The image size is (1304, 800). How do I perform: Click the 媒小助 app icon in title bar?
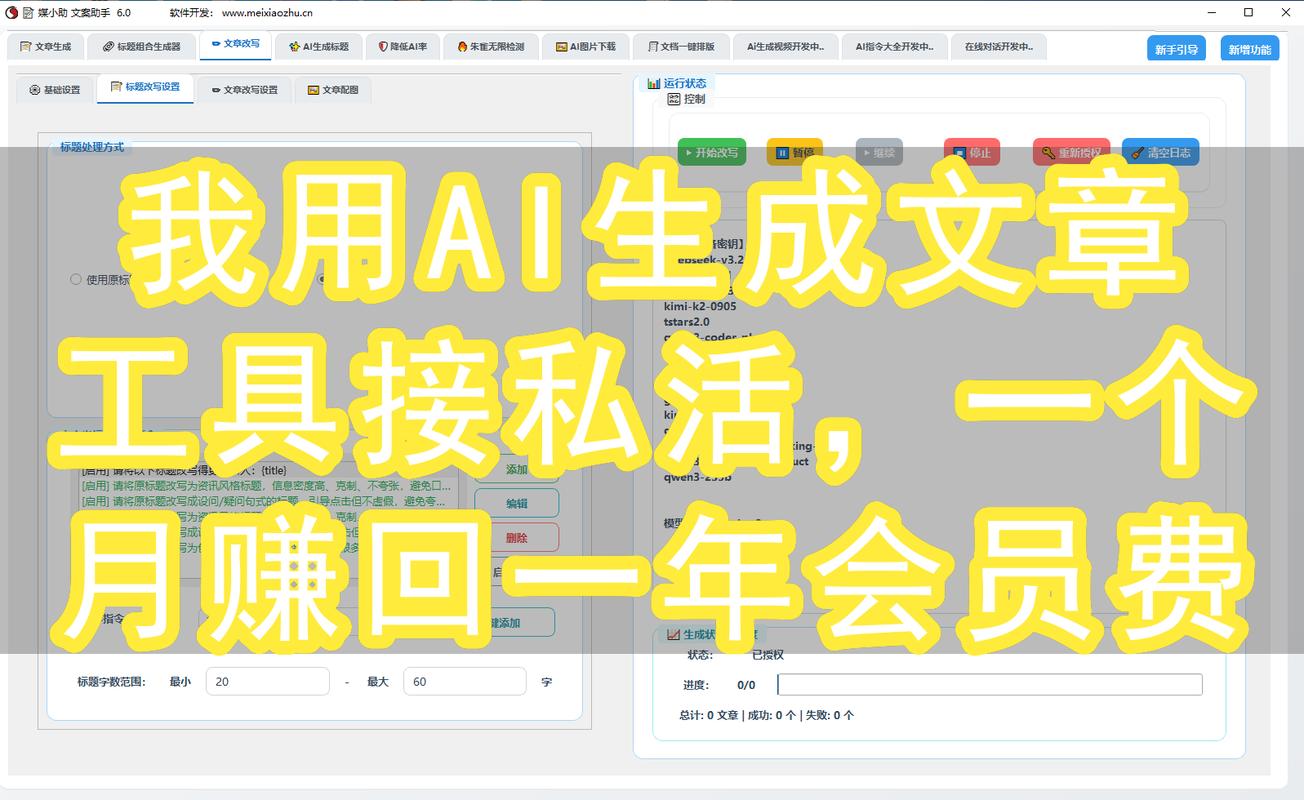point(12,12)
